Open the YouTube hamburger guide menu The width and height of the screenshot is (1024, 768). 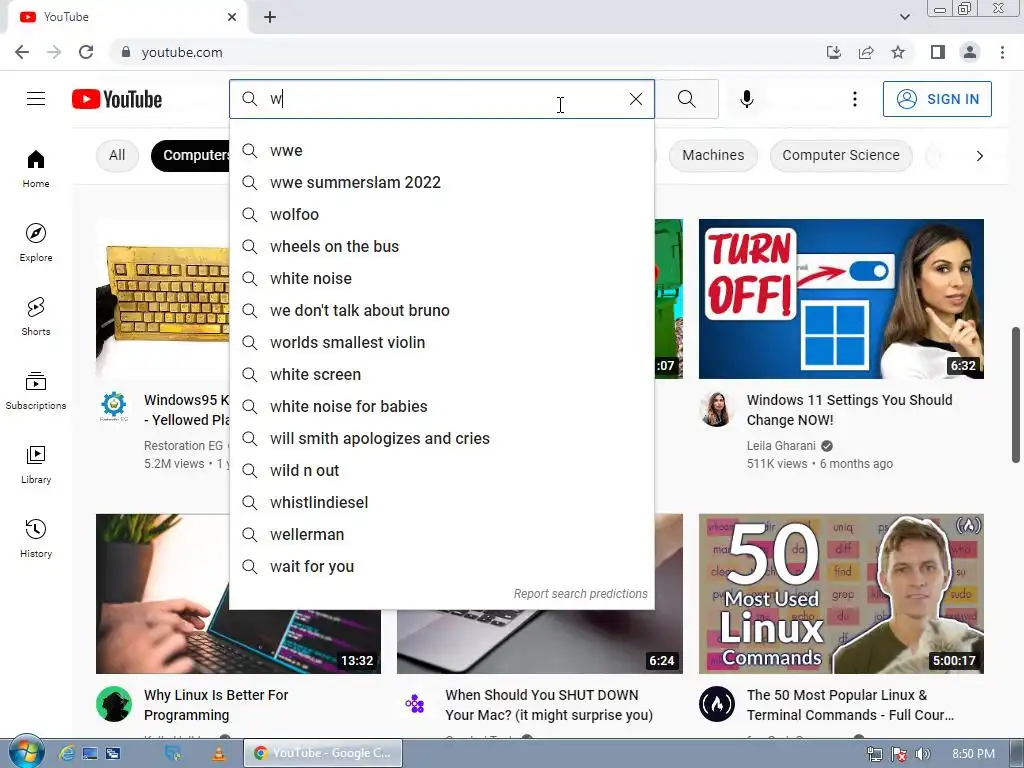tap(36, 99)
